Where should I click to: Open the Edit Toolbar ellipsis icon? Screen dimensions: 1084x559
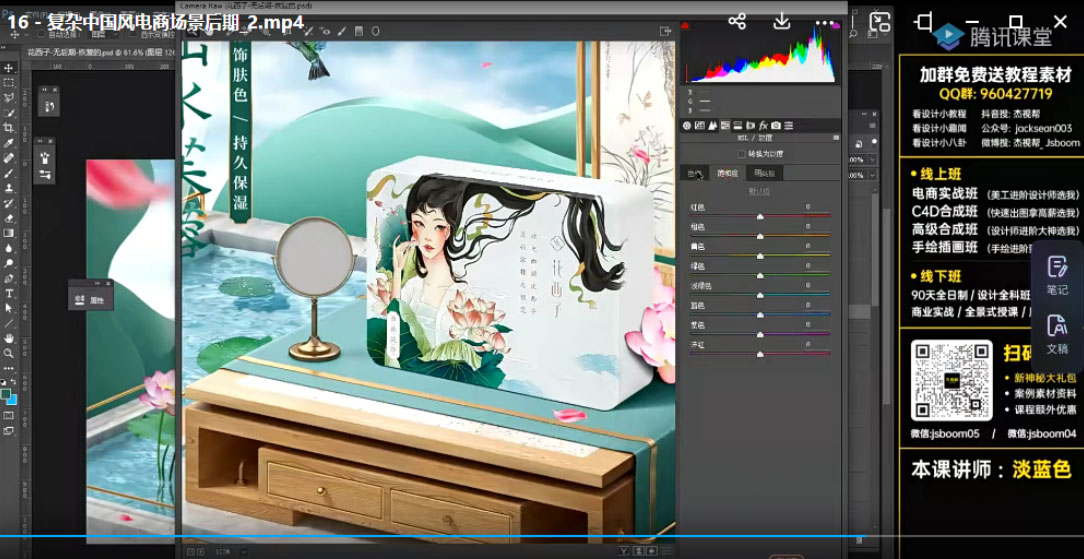(x=9, y=368)
